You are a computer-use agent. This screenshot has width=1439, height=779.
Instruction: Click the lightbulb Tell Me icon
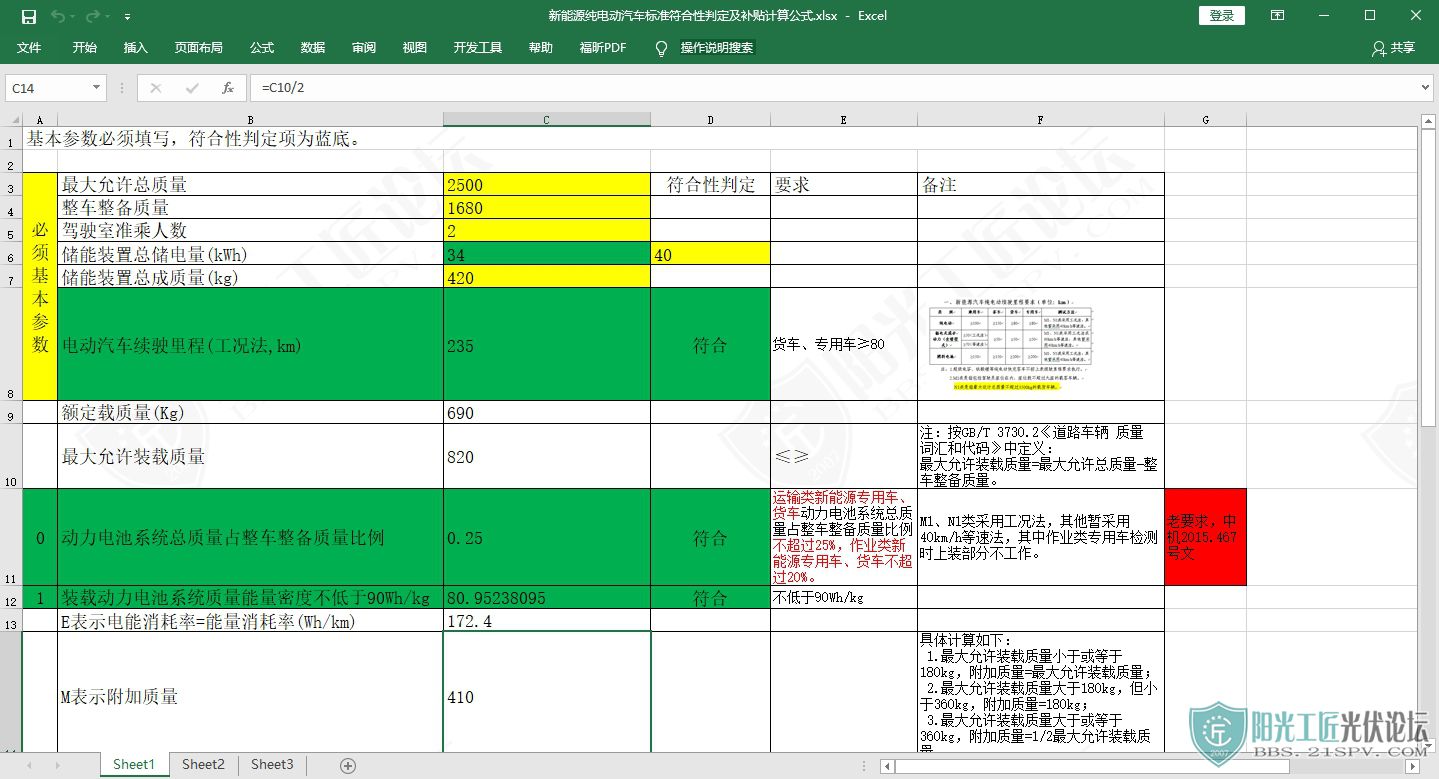click(x=661, y=48)
